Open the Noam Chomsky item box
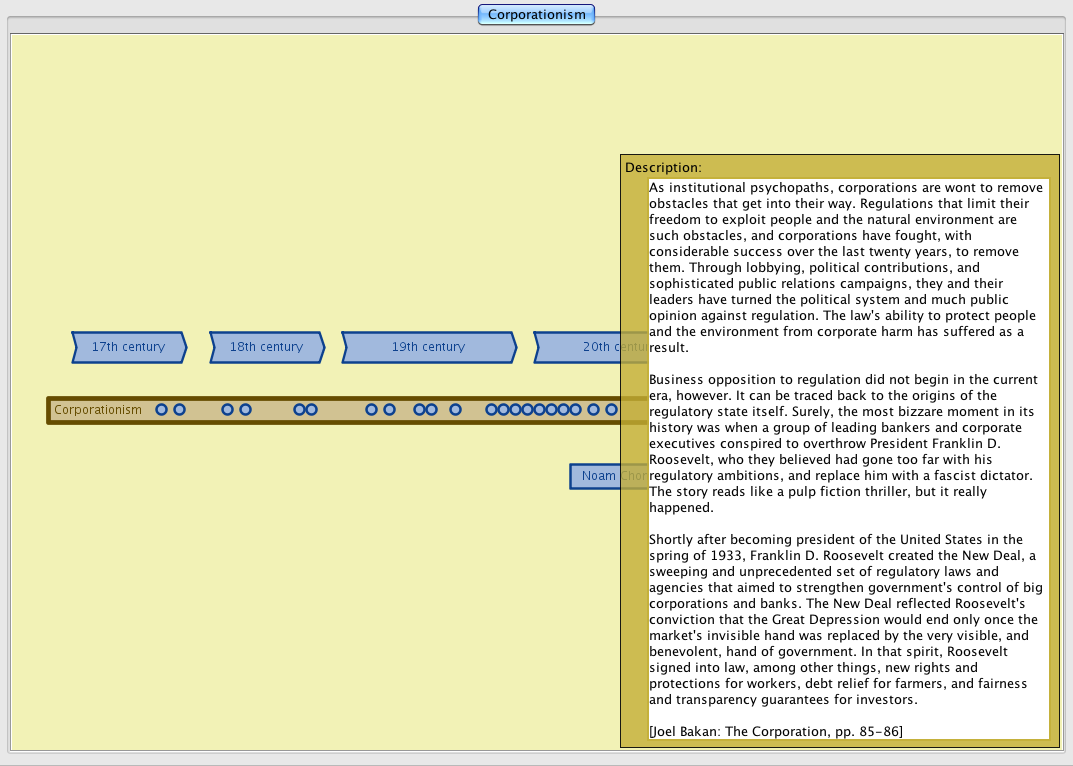This screenshot has height=766, width=1073. pos(597,476)
